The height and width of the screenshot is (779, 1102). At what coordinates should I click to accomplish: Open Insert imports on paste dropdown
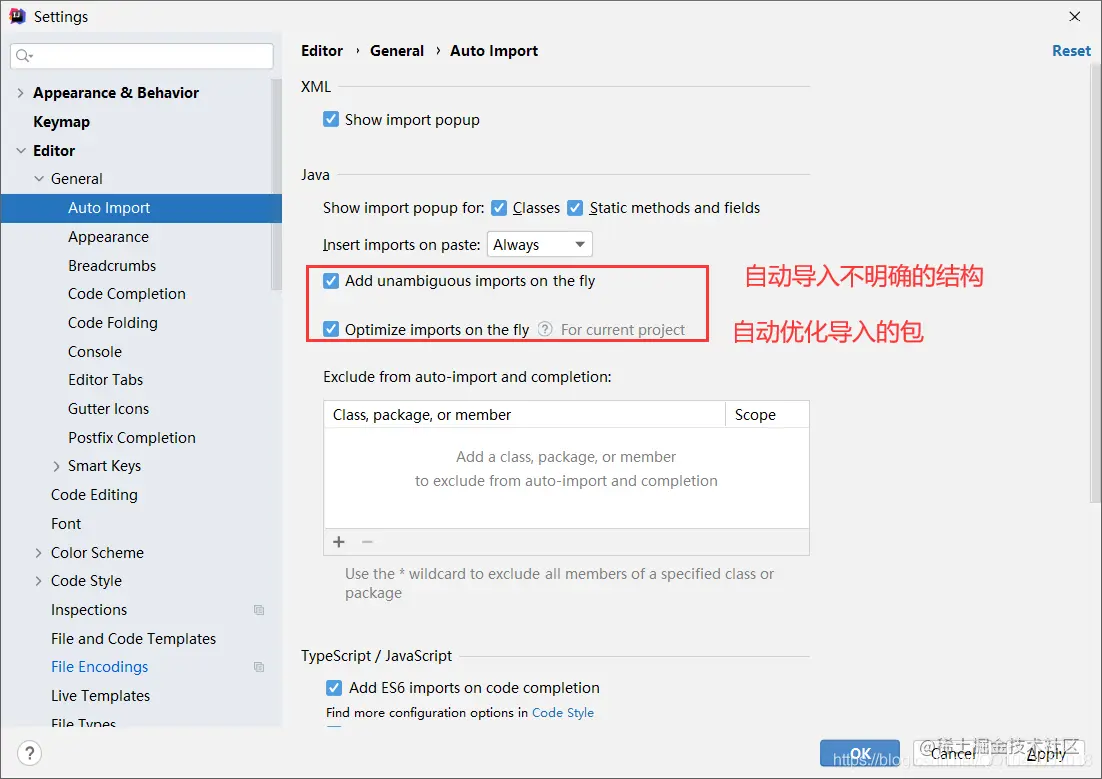pos(540,245)
